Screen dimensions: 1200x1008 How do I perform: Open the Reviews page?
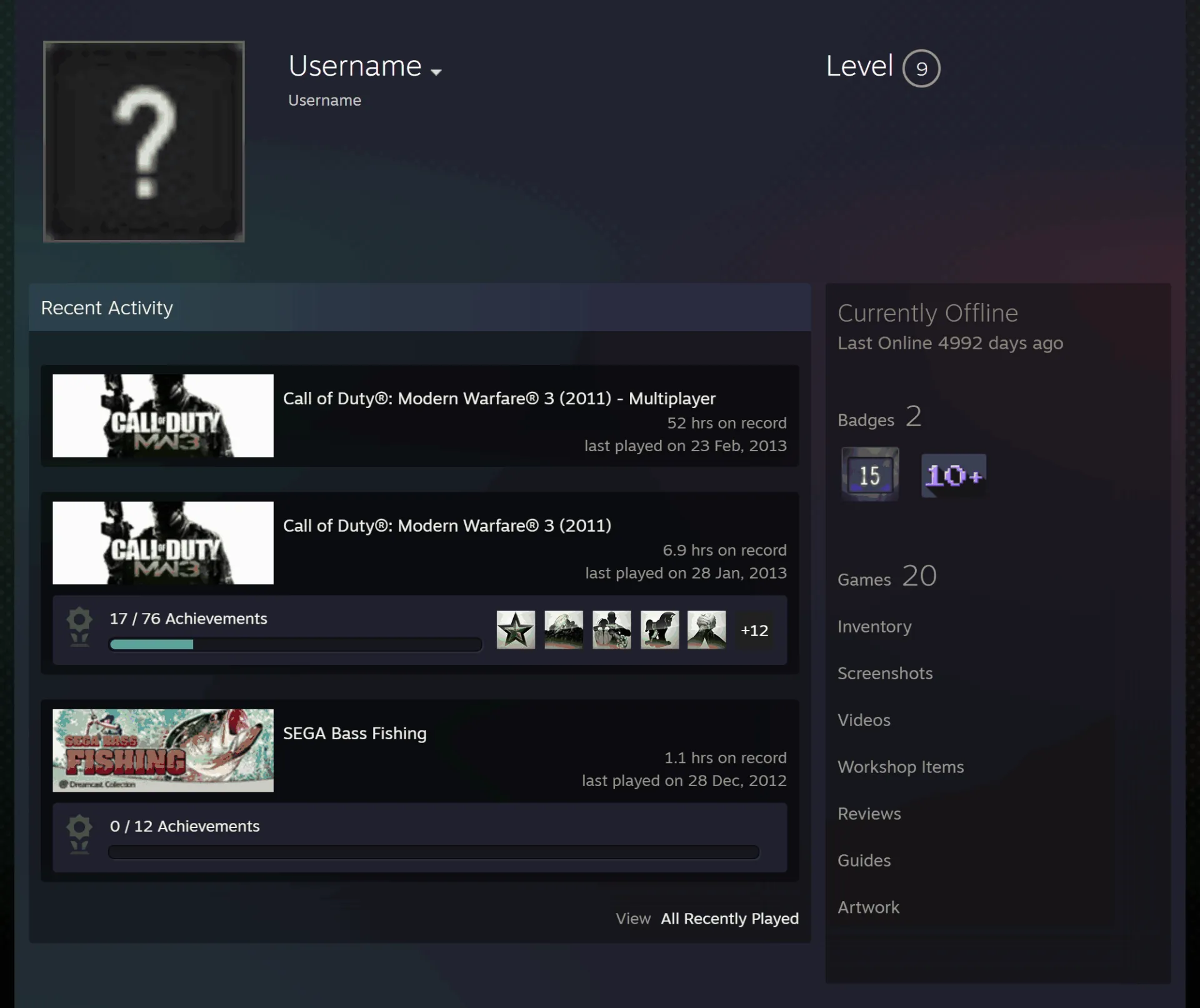pos(869,814)
